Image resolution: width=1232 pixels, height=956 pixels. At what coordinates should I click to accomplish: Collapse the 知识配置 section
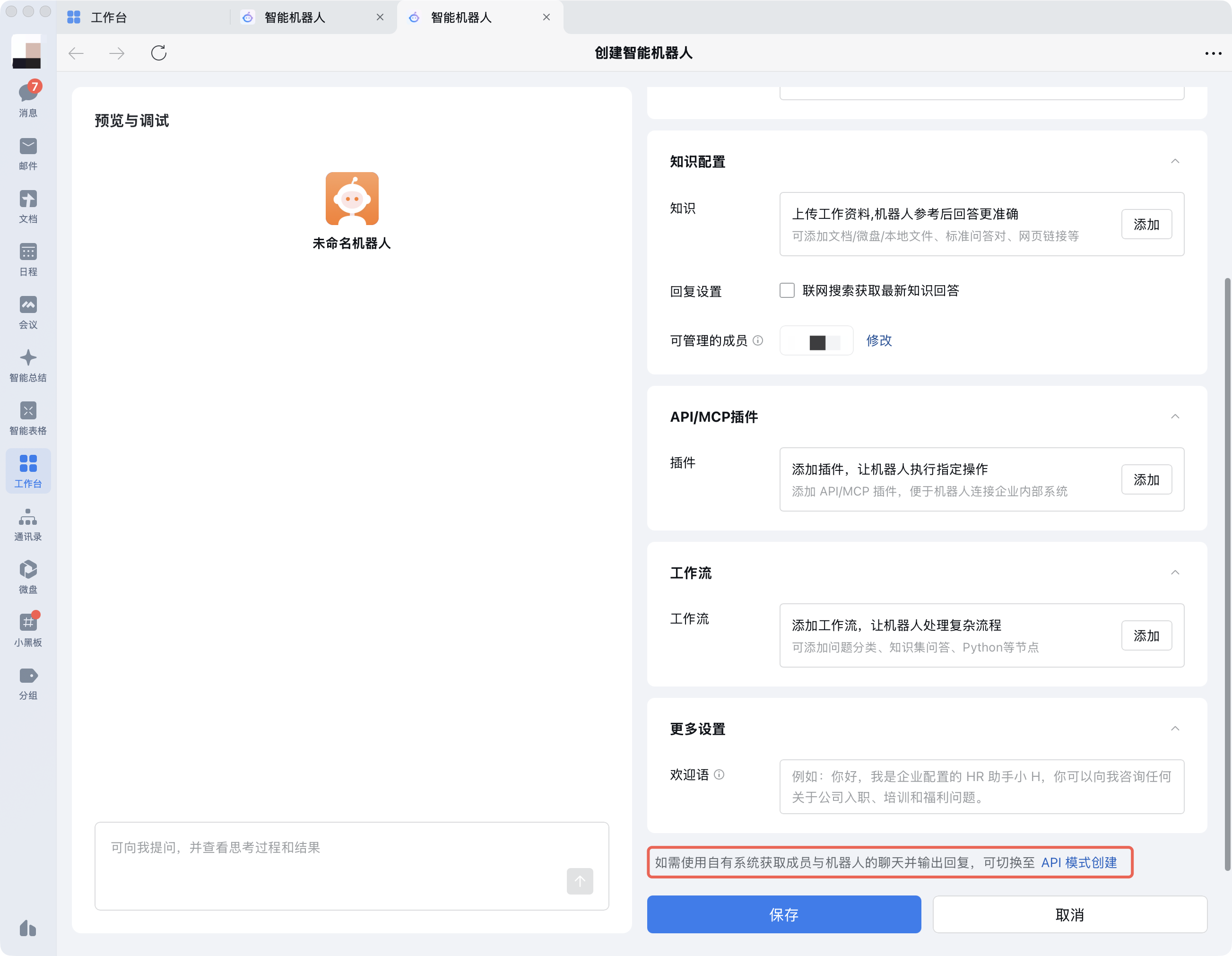1174,161
